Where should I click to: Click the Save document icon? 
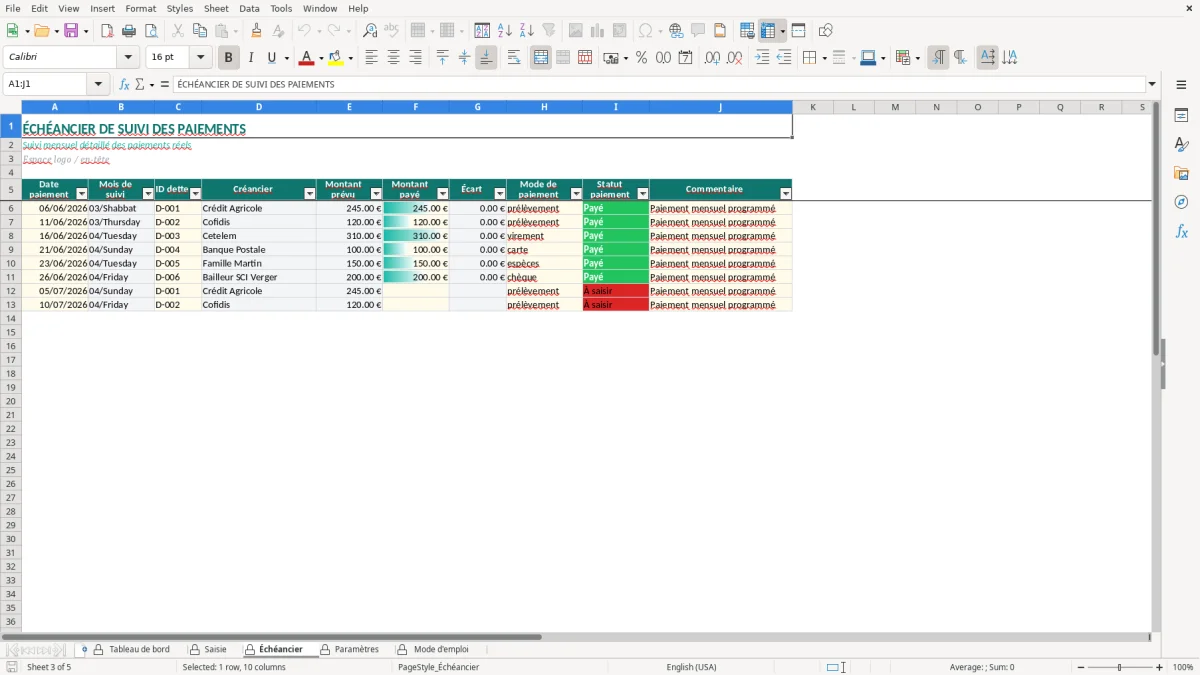click(x=71, y=31)
